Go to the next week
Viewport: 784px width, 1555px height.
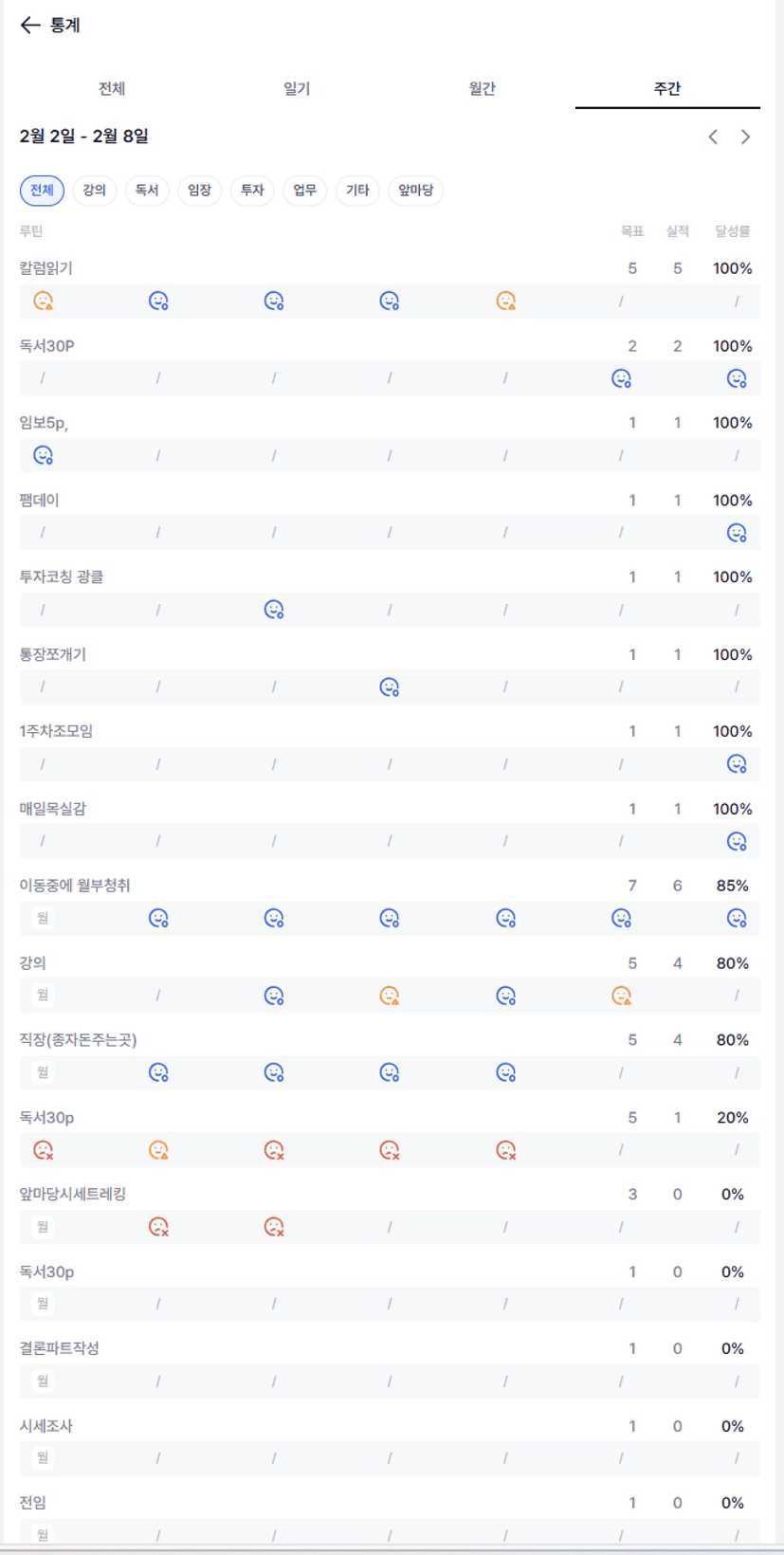[x=746, y=137]
